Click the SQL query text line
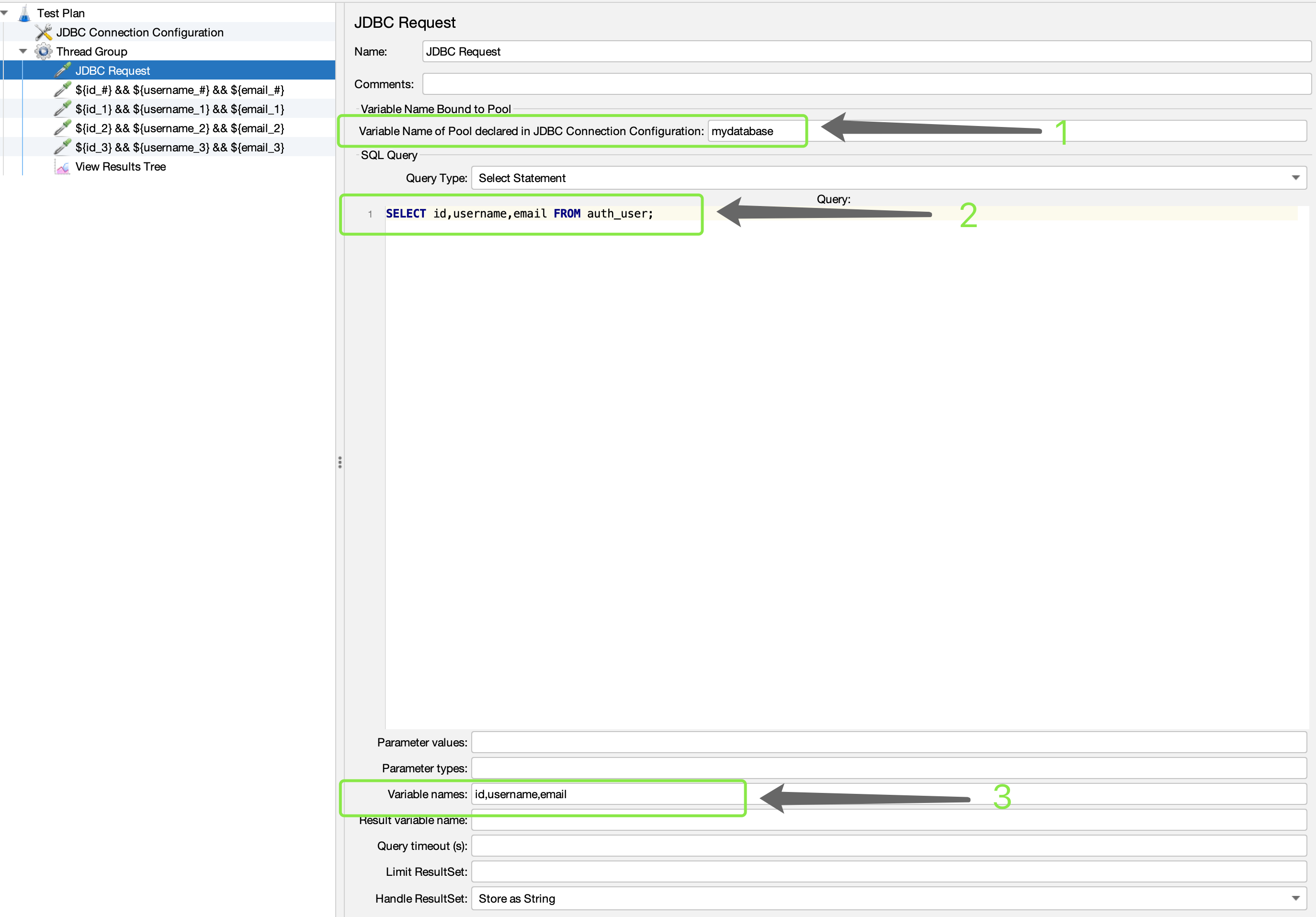The image size is (1316, 917). tap(519, 214)
